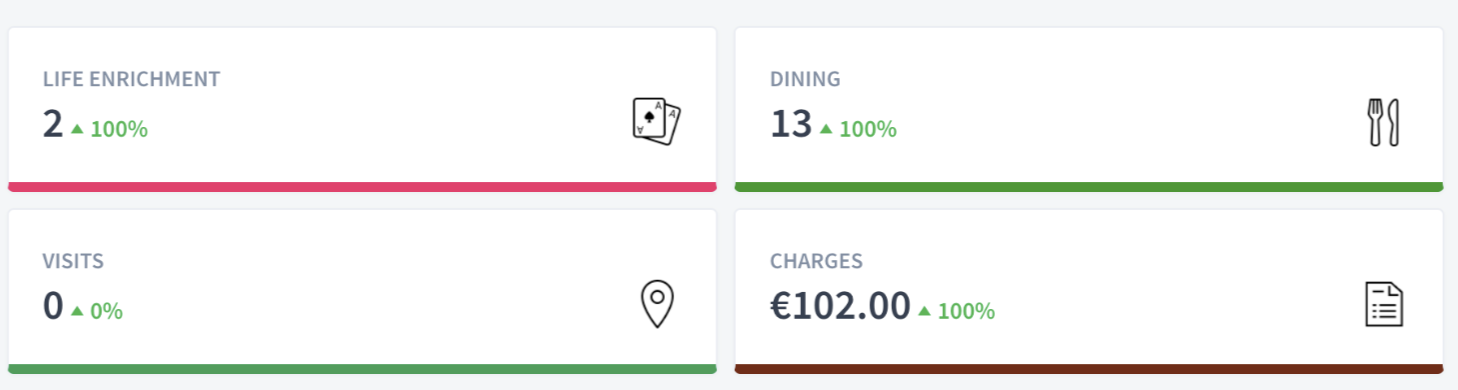Open the Life Enrichment heading
1458x390 pixels.
click(x=131, y=79)
